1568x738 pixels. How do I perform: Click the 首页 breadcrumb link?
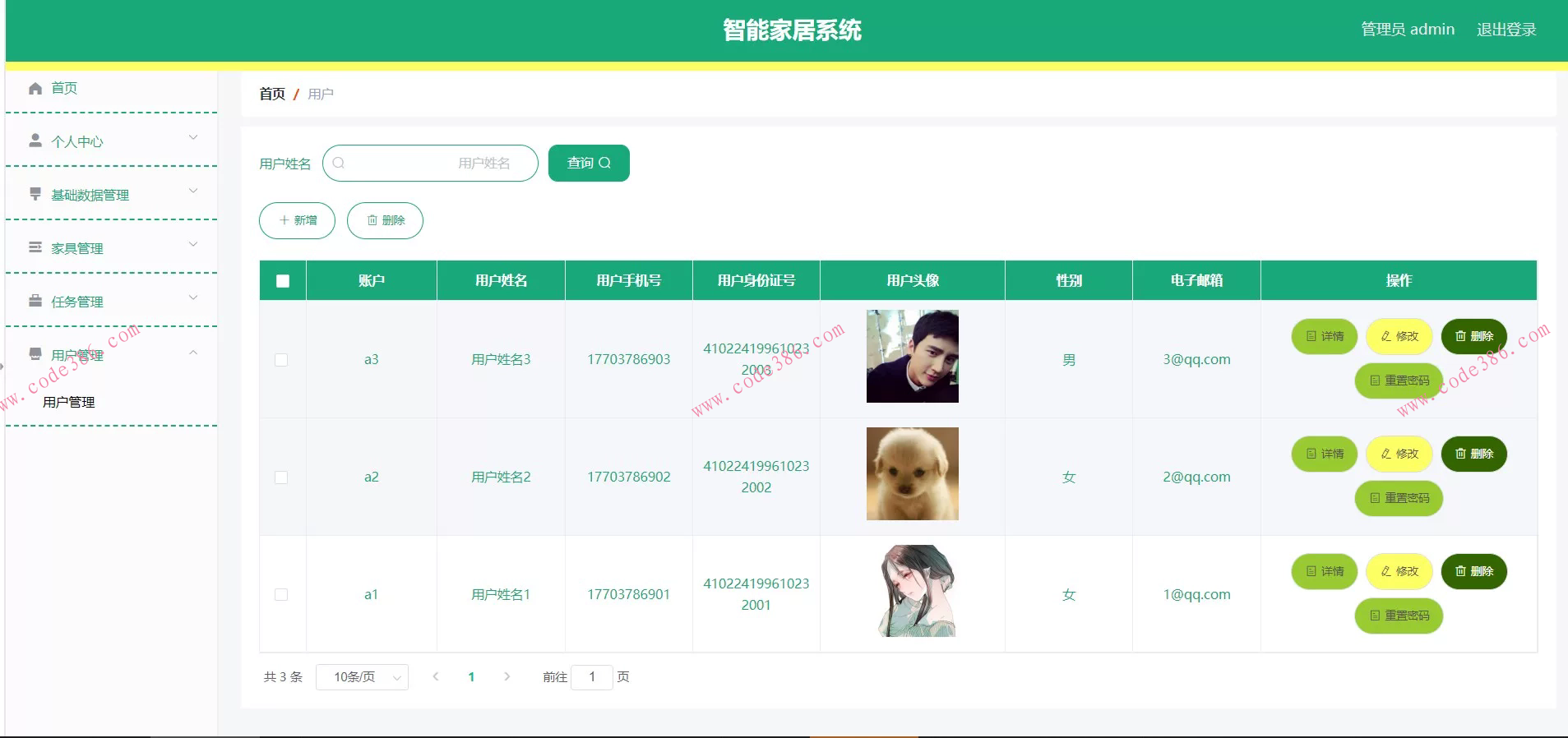click(x=272, y=94)
